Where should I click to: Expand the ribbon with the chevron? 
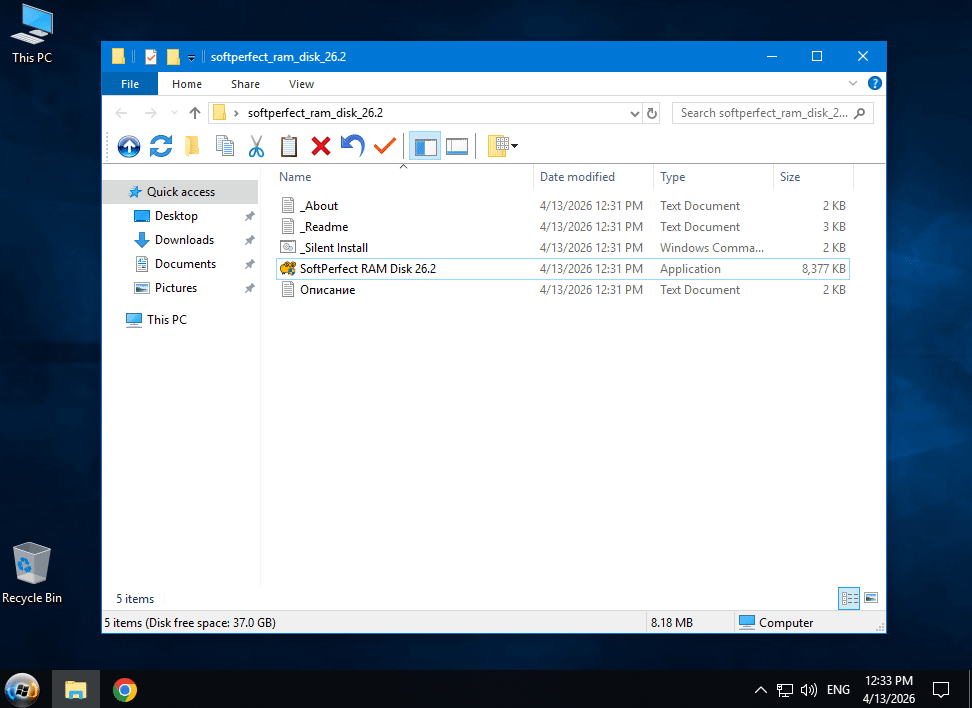click(x=853, y=84)
